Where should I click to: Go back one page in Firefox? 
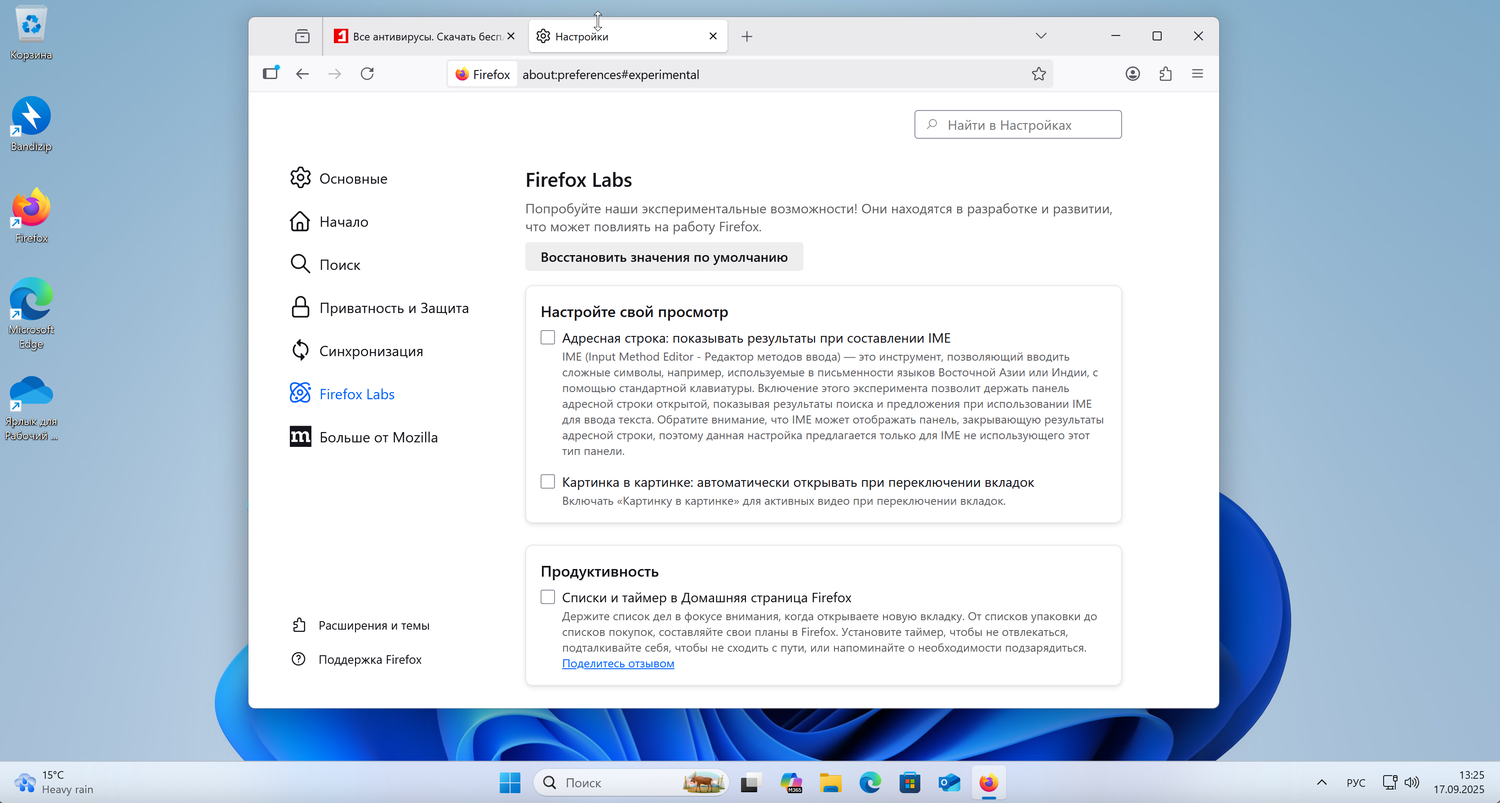tap(303, 74)
